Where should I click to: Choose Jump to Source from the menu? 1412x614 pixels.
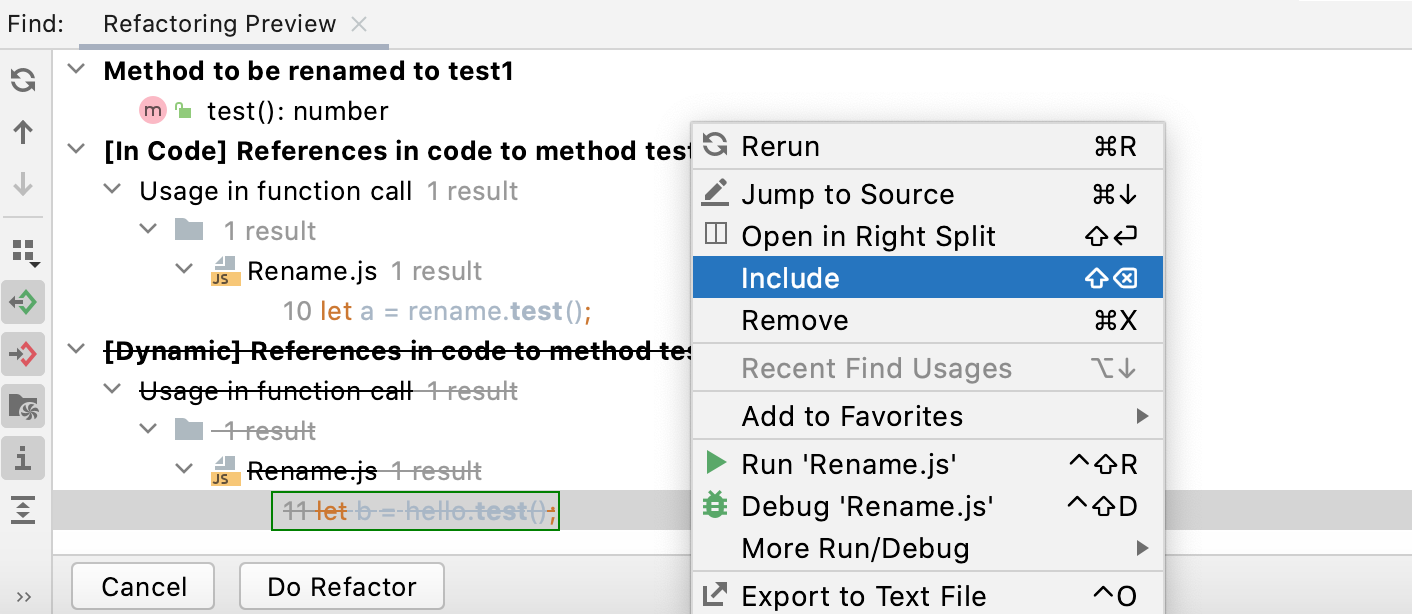pos(846,194)
